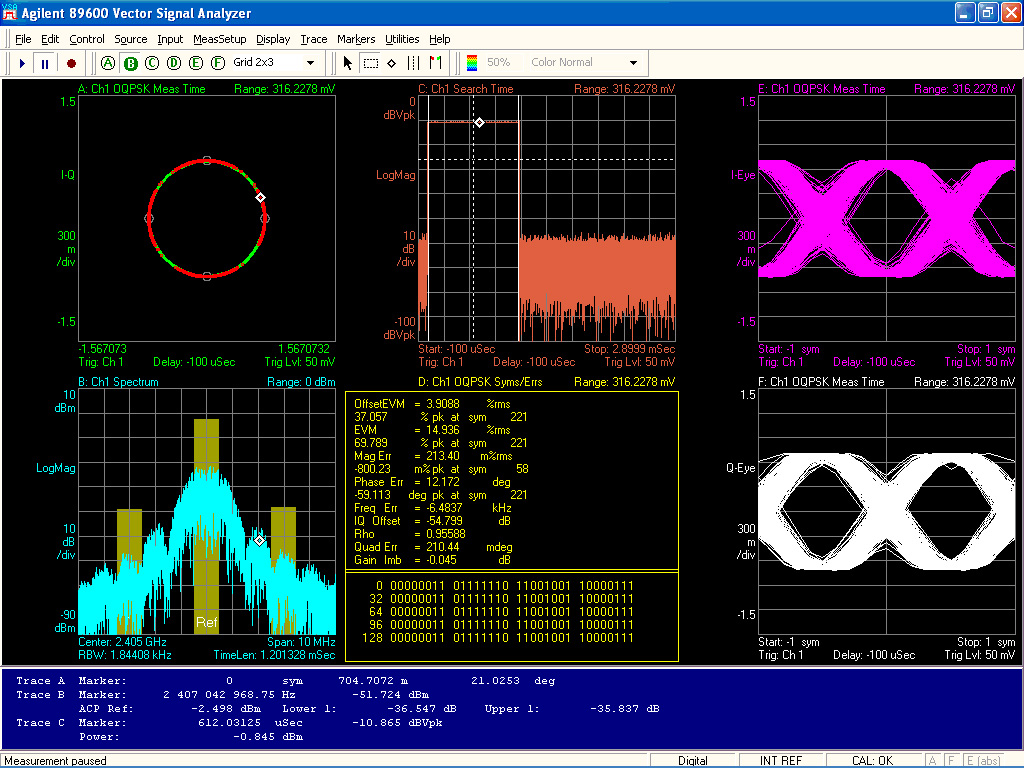Select the arrow pointer tool
This screenshot has height=768, width=1024.
(x=348, y=63)
